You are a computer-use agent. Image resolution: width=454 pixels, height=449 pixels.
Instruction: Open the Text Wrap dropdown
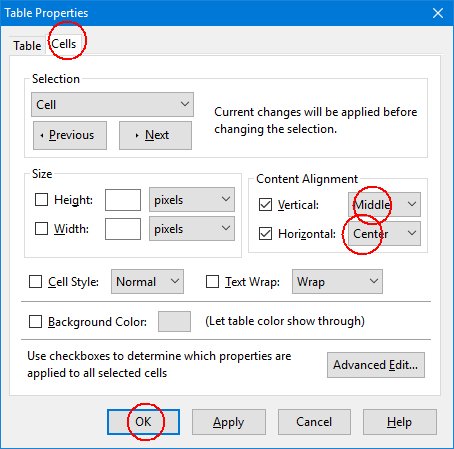[x=337, y=282]
